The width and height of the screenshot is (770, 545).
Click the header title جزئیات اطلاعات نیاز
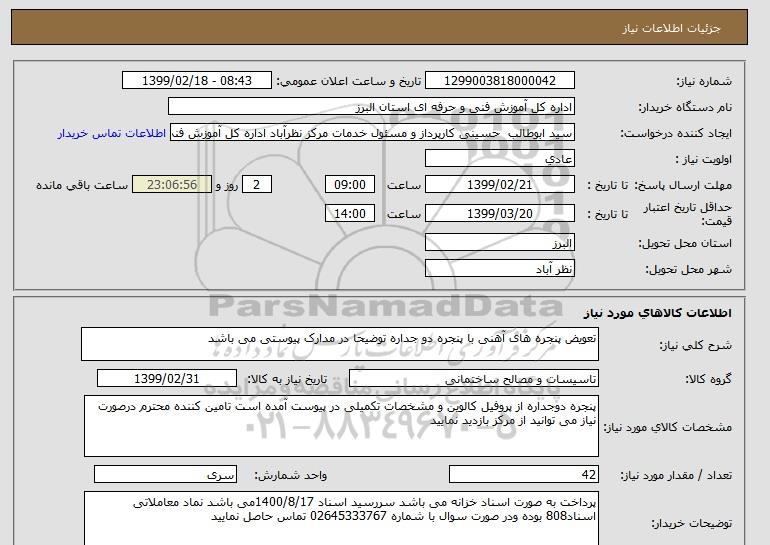tap(671, 28)
